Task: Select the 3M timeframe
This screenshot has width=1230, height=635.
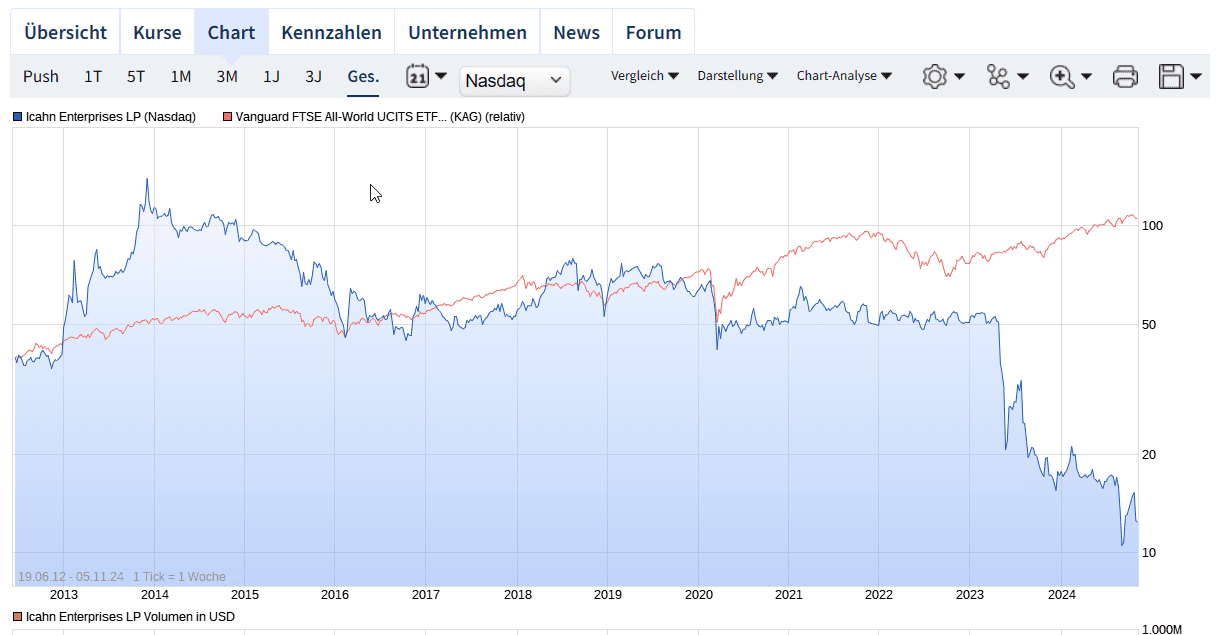Action: click(x=227, y=76)
